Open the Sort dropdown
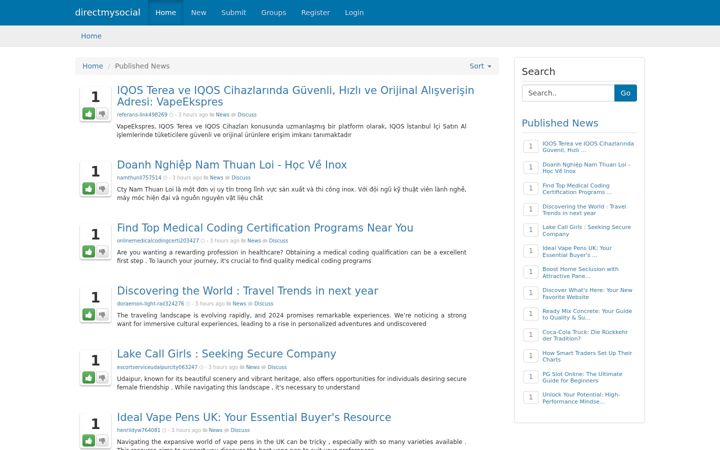Image resolution: width=720 pixels, height=450 pixels. pyautogui.click(x=480, y=66)
